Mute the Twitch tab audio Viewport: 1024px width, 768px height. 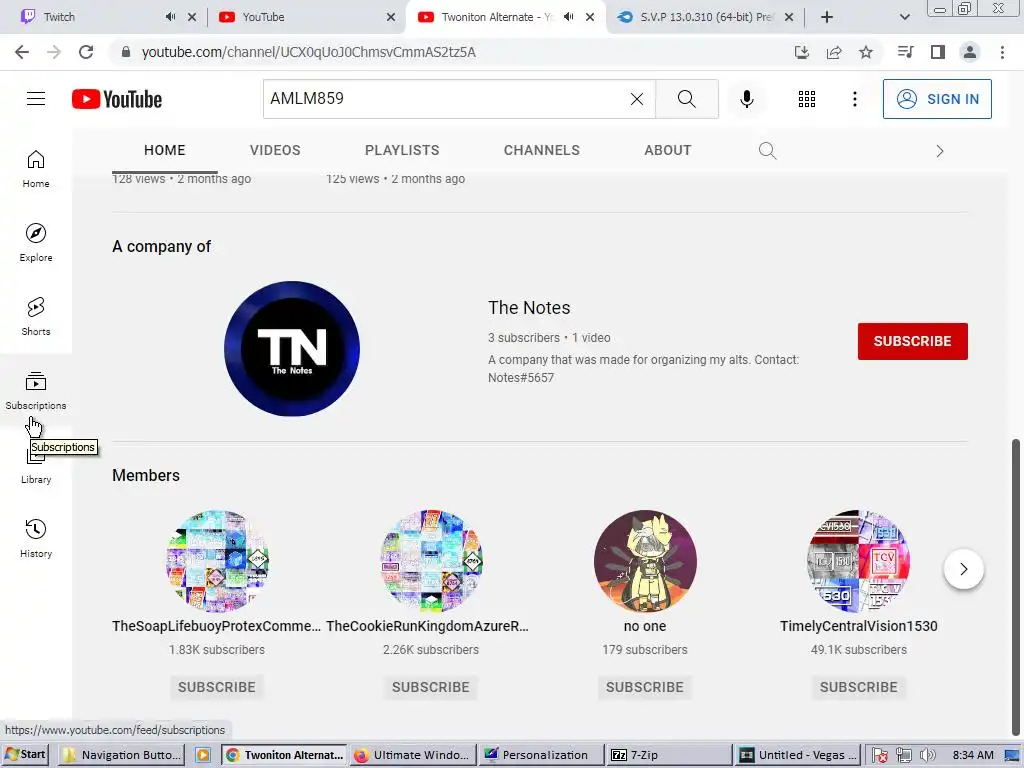click(x=170, y=17)
